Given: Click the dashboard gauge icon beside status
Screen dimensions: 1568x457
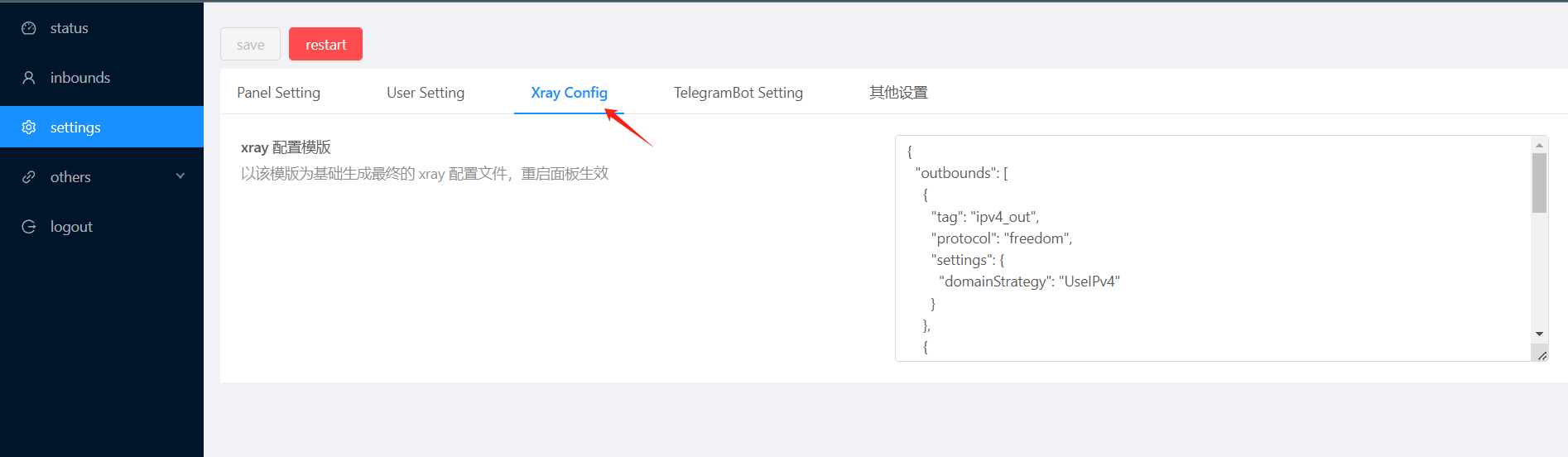Looking at the screenshot, I should (x=29, y=28).
